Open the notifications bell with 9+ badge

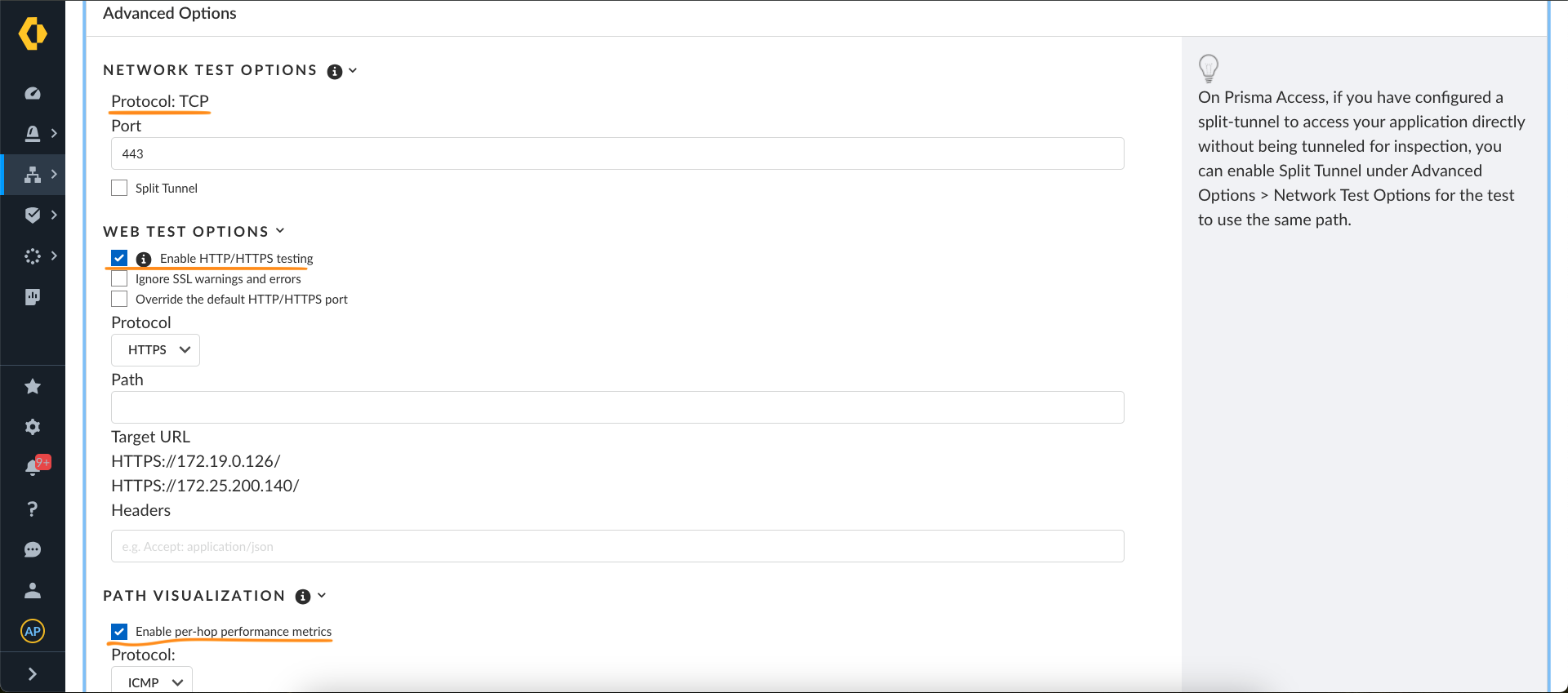point(33,465)
